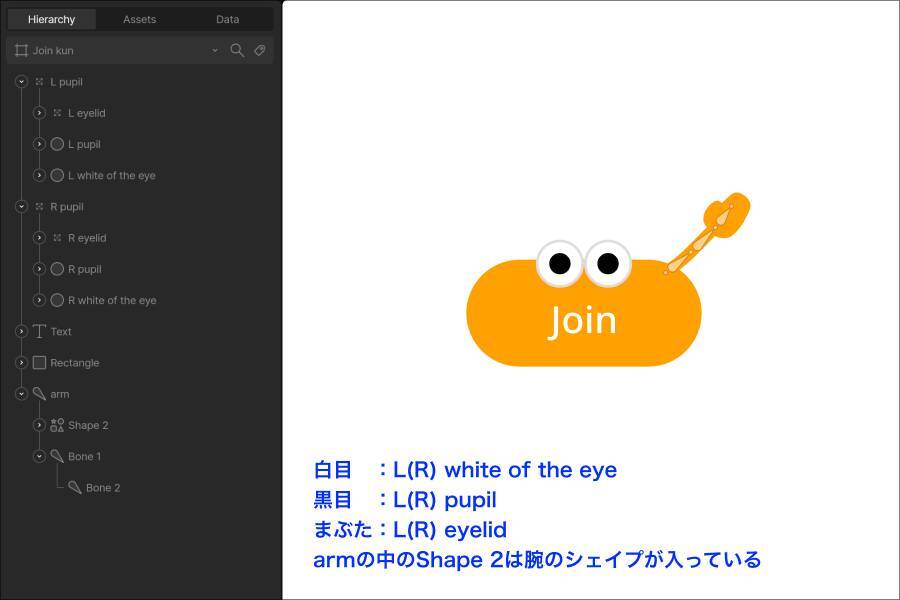
Task: Open the hierarchy search with the magnifier icon
Action: coord(237,50)
